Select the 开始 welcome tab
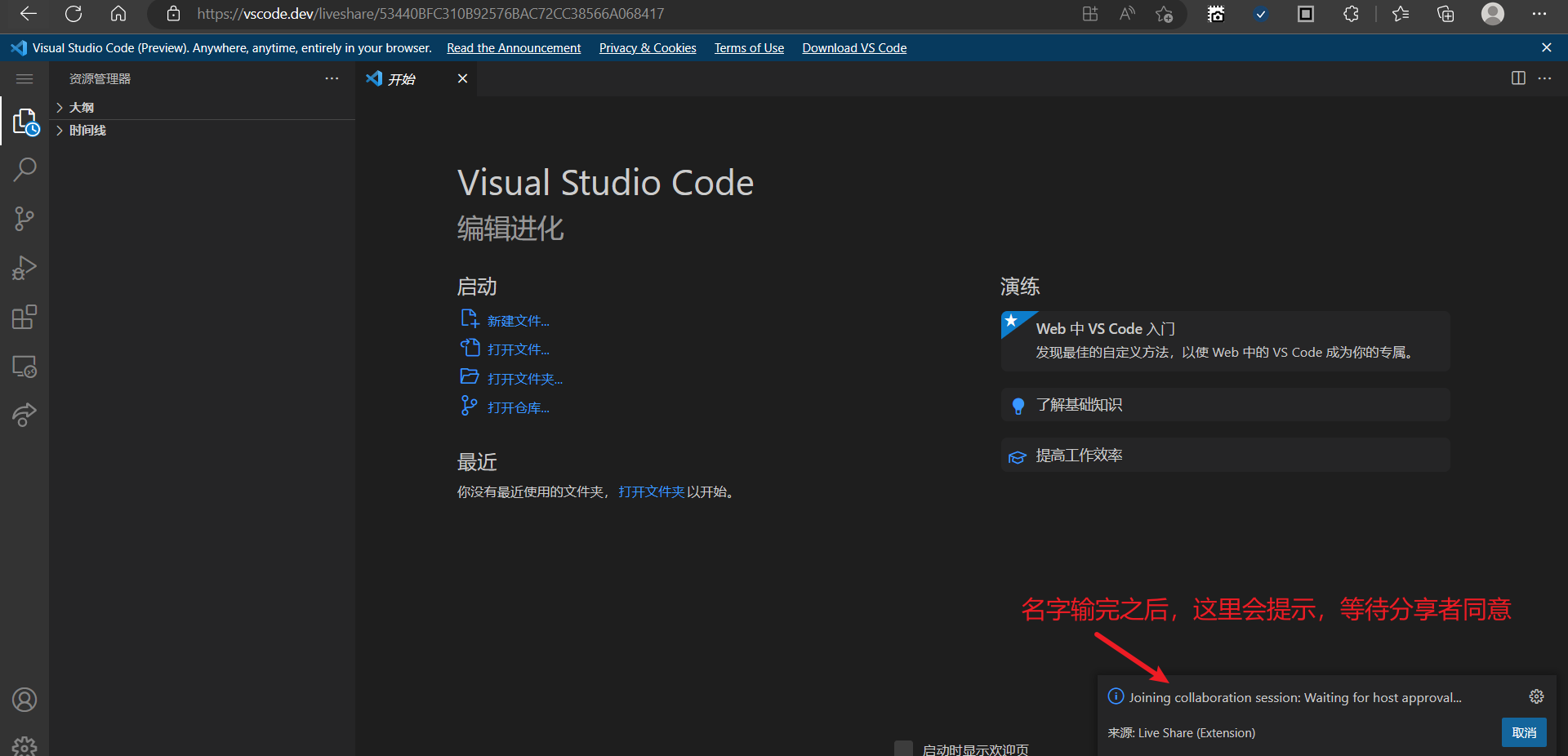Screen dimensions: 1568x756 (x=402, y=79)
